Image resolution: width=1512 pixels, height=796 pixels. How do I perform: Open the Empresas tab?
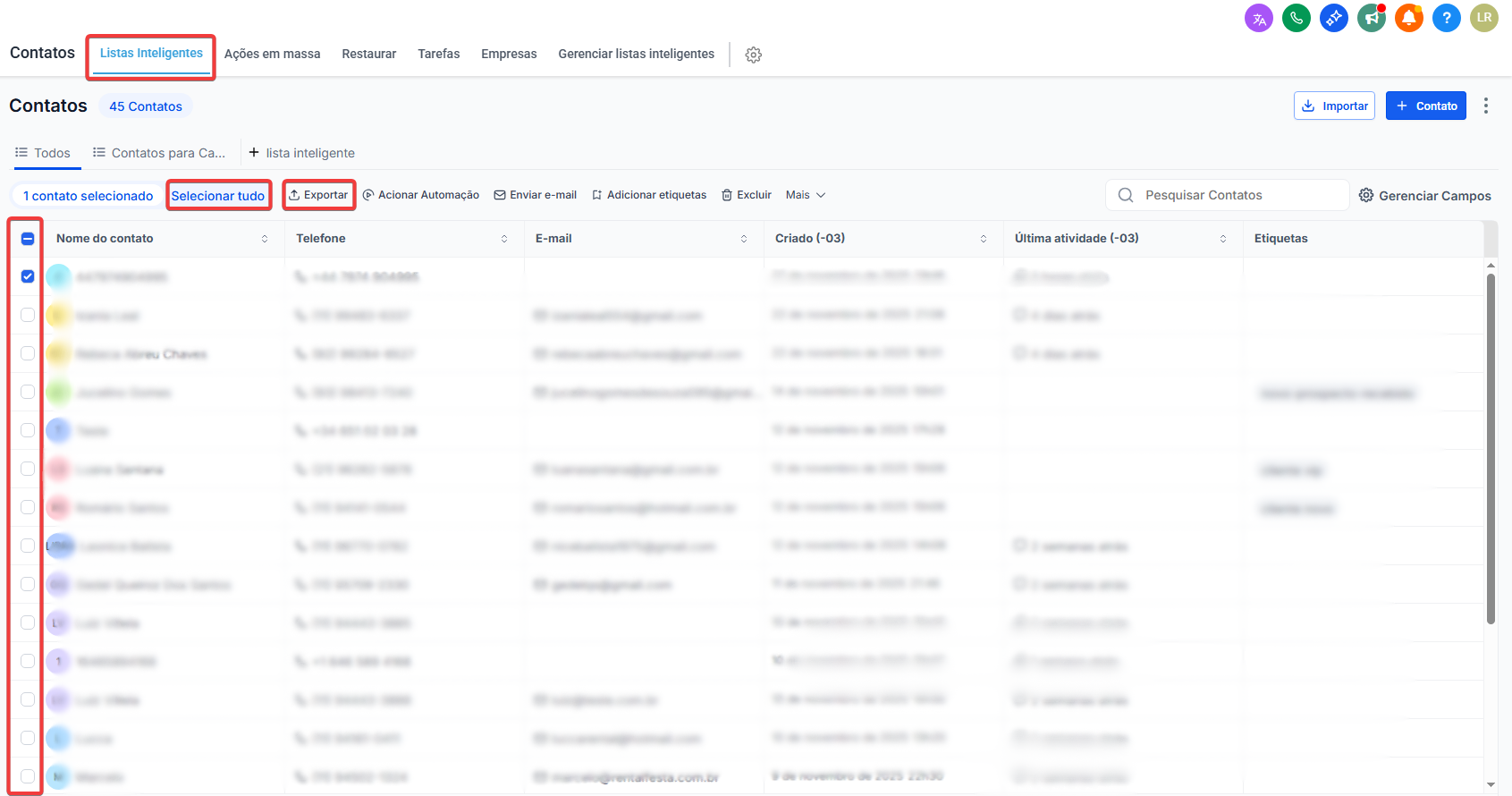509,54
